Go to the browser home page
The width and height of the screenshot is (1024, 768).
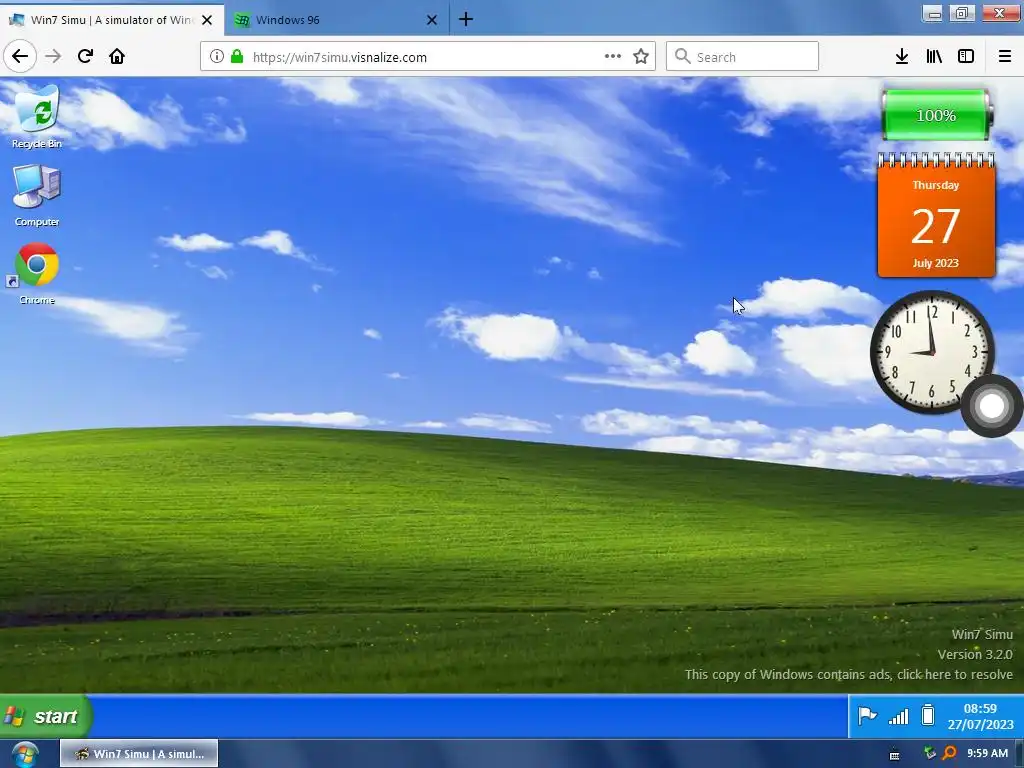click(x=117, y=56)
